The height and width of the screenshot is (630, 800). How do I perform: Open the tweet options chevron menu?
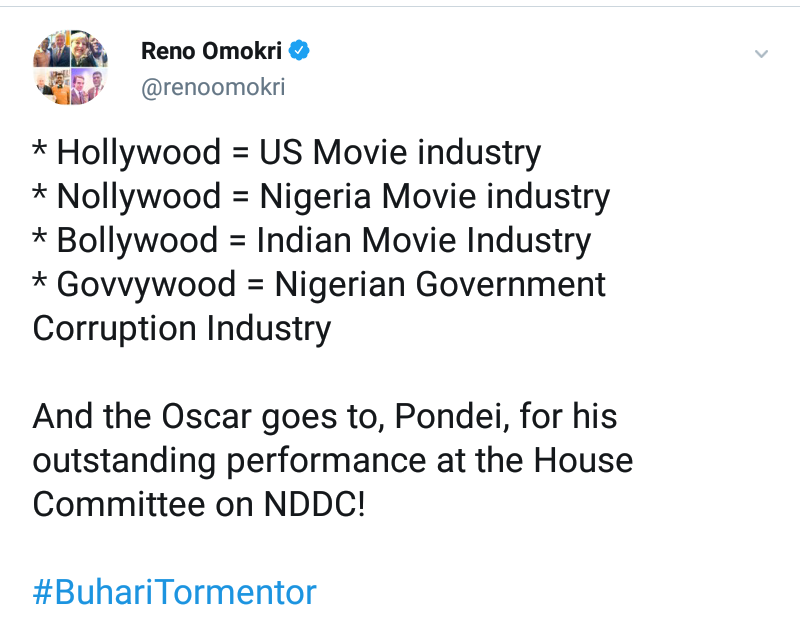point(761,53)
